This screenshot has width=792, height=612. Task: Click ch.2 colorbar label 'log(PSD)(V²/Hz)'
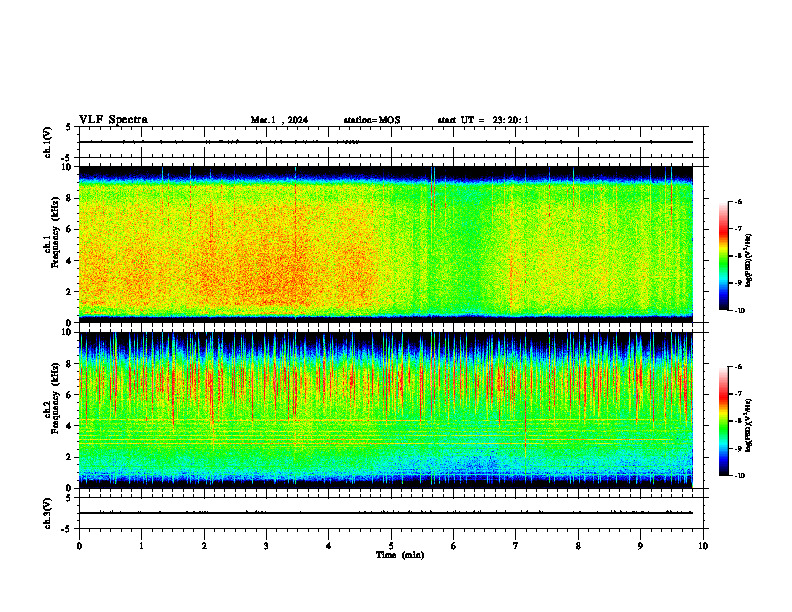tap(749, 426)
